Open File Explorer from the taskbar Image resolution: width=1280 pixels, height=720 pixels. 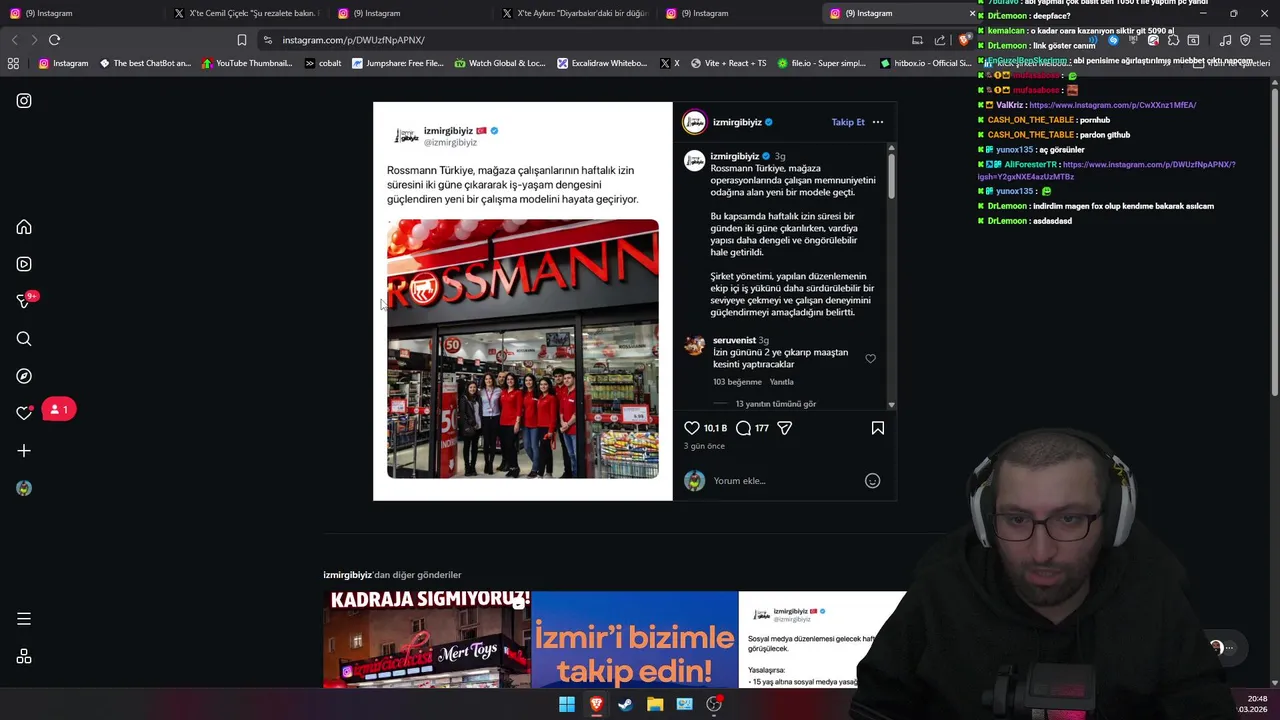655,704
